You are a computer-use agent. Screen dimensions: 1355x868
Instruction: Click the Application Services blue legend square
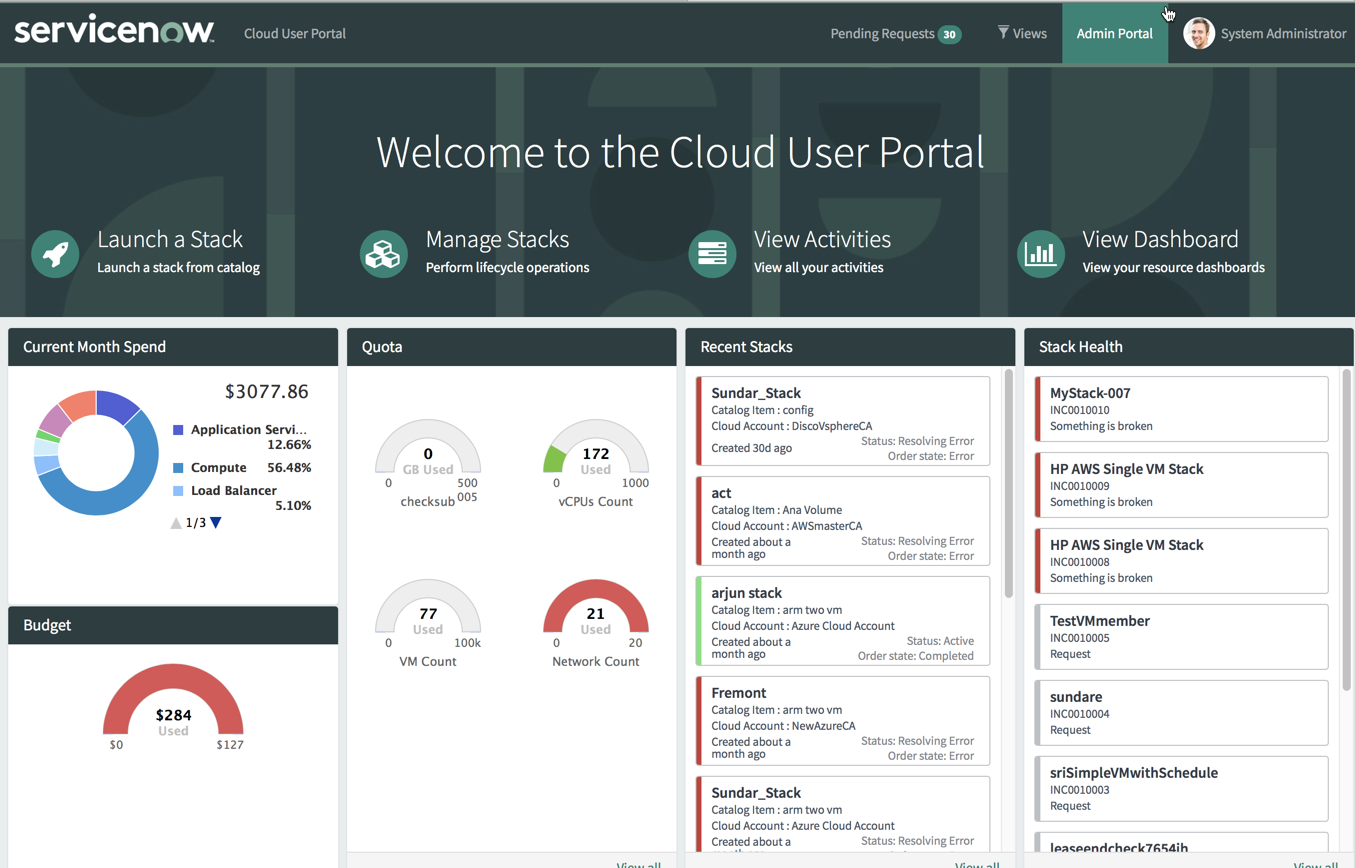[178, 430]
